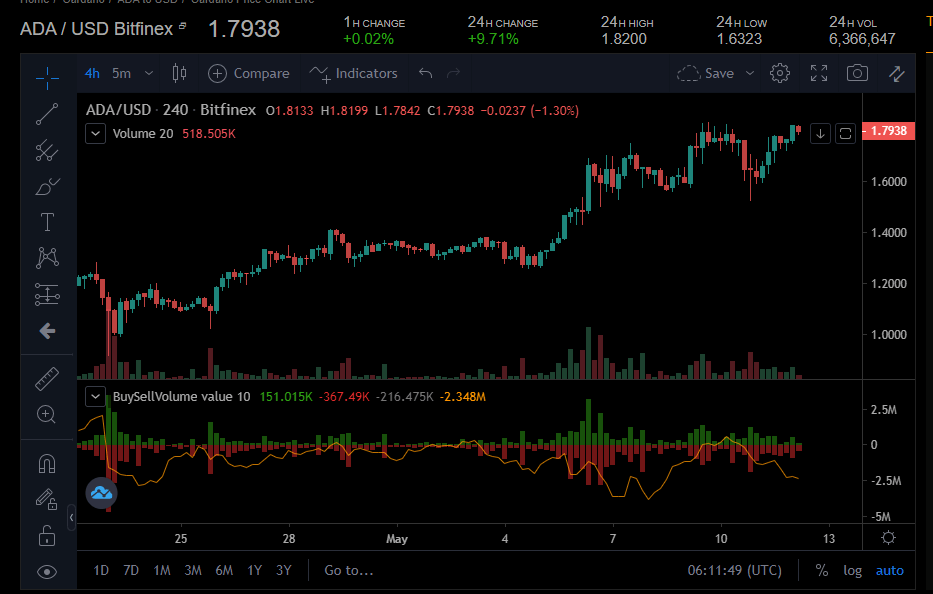Toggle logarithmic scale
The width and height of the screenshot is (933, 594).
tap(853, 570)
